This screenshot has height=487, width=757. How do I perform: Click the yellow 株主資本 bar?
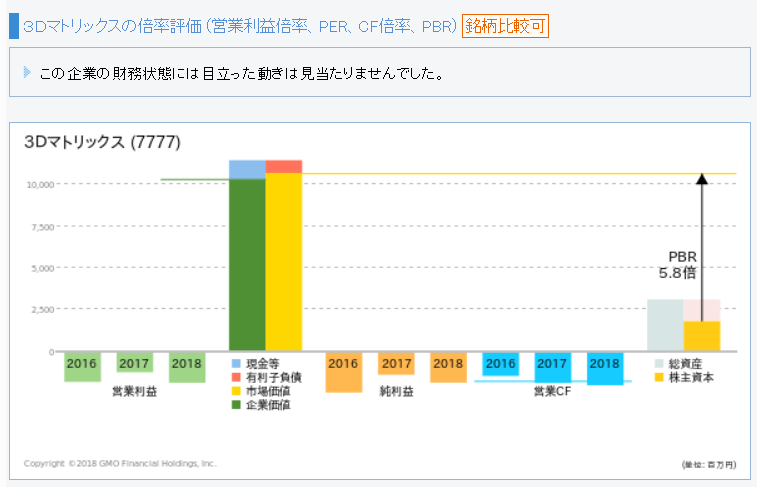[x=702, y=336]
